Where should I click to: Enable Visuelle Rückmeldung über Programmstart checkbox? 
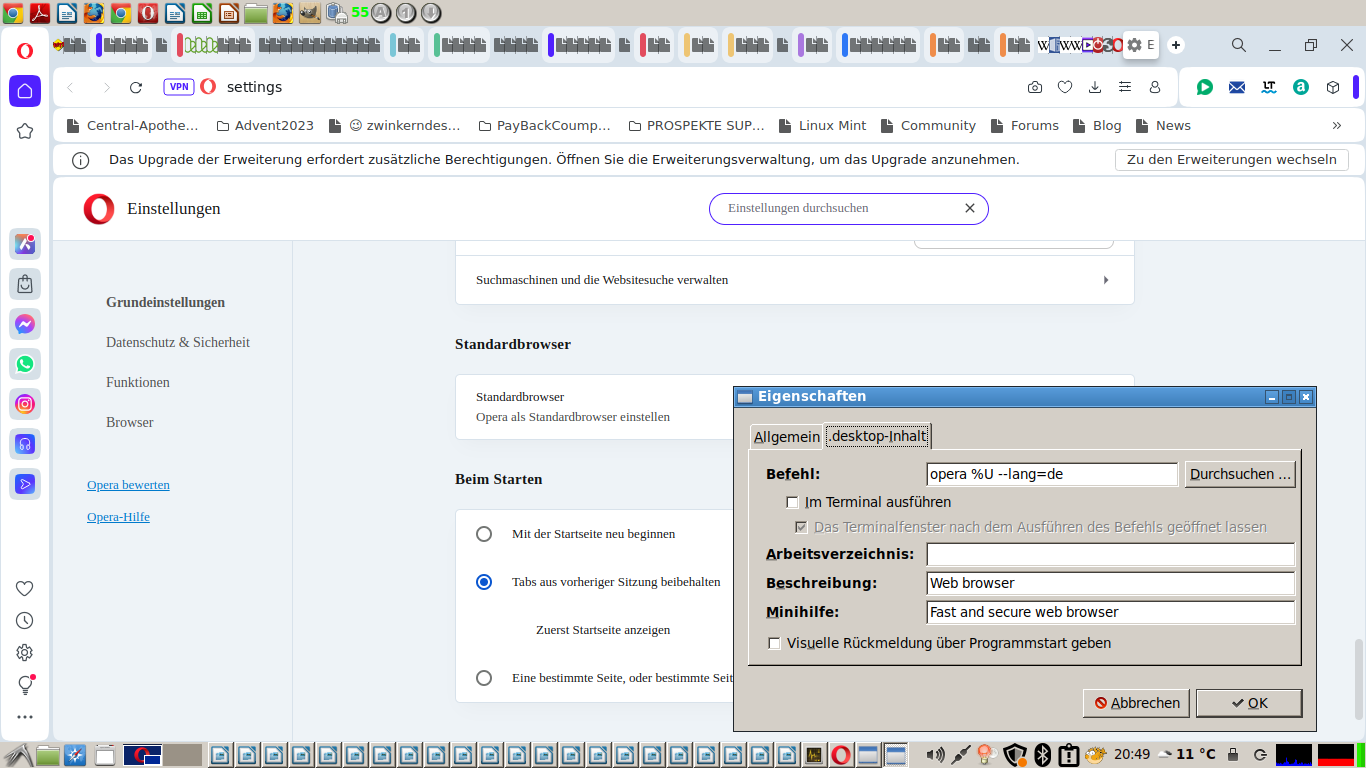click(774, 643)
